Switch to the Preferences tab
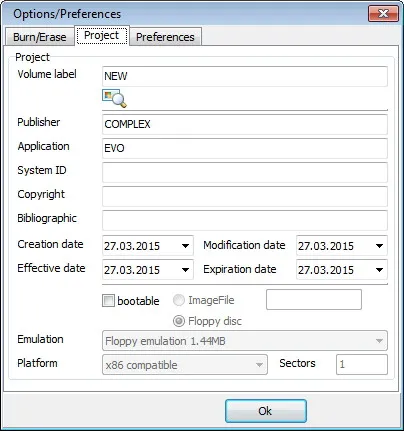 tap(165, 37)
